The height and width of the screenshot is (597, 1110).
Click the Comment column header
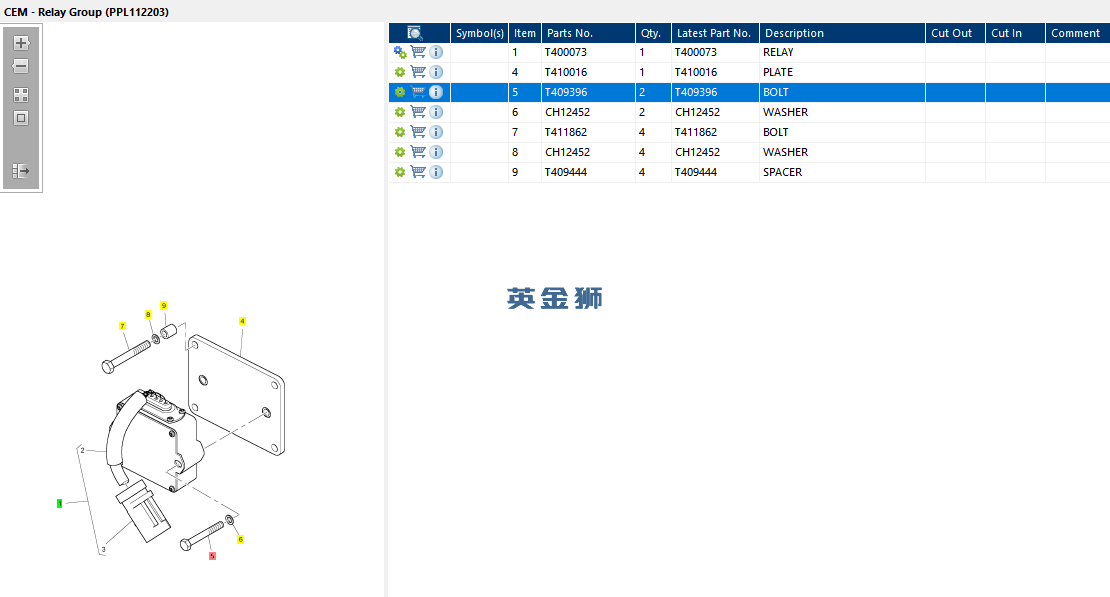(1077, 33)
